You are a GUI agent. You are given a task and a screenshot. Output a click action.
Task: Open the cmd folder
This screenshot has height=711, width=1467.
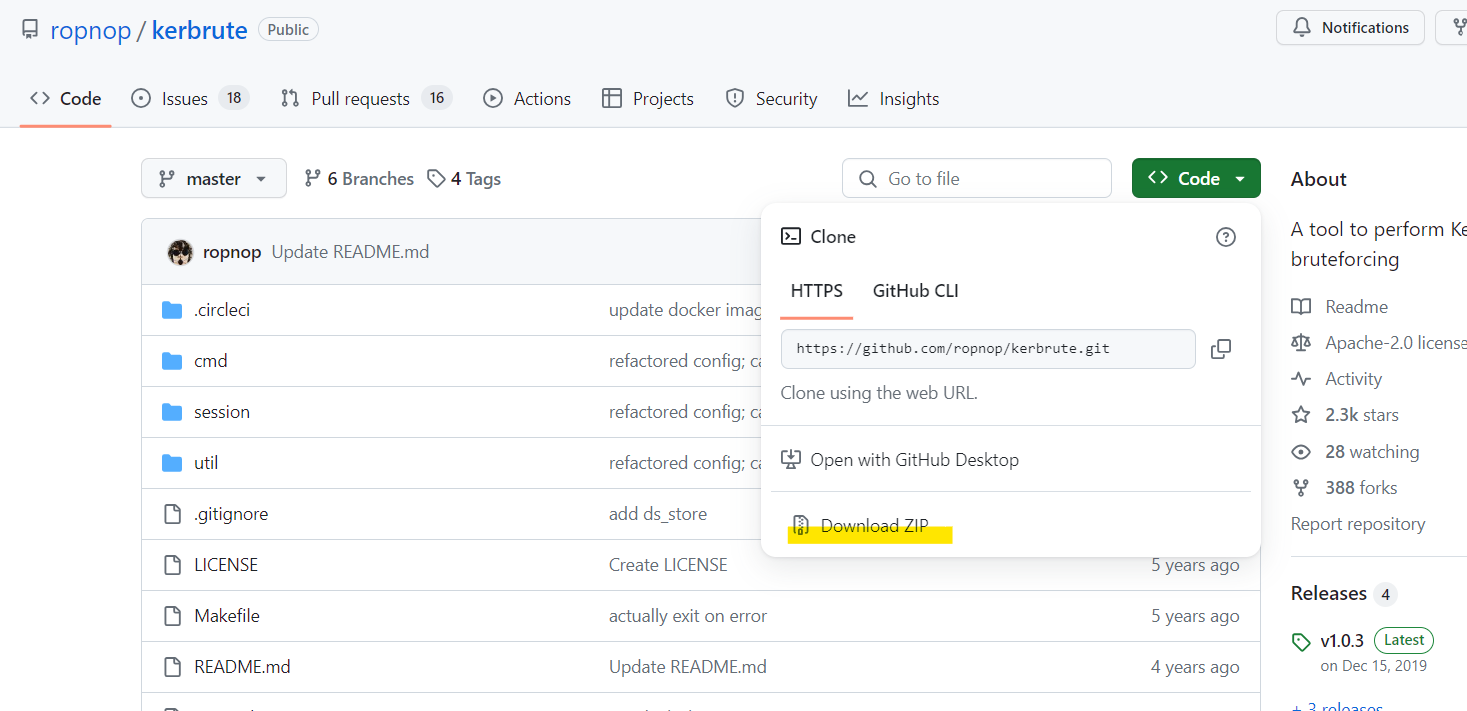point(211,361)
